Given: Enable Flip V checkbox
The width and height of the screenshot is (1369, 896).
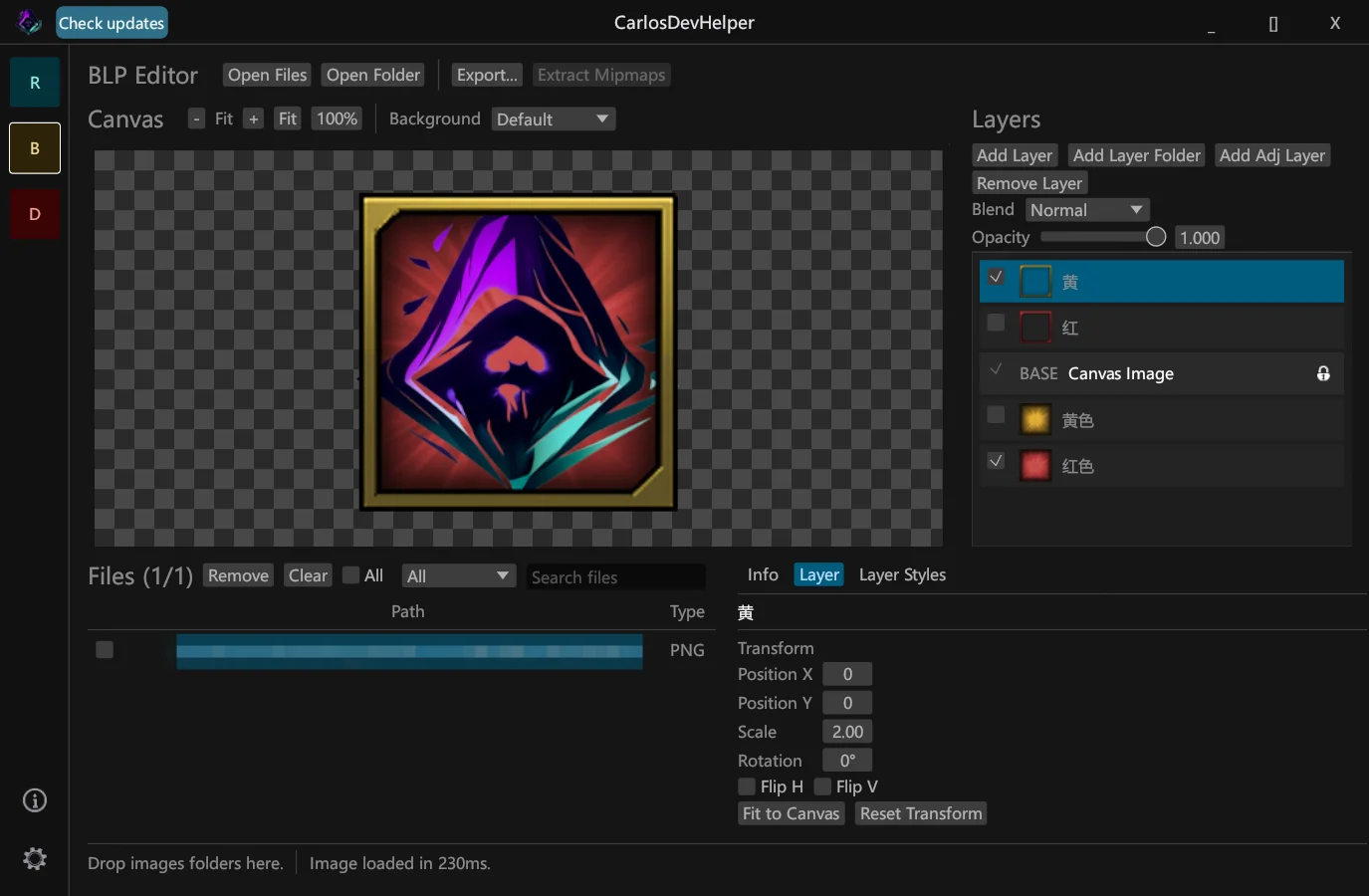Looking at the screenshot, I should click(822, 786).
